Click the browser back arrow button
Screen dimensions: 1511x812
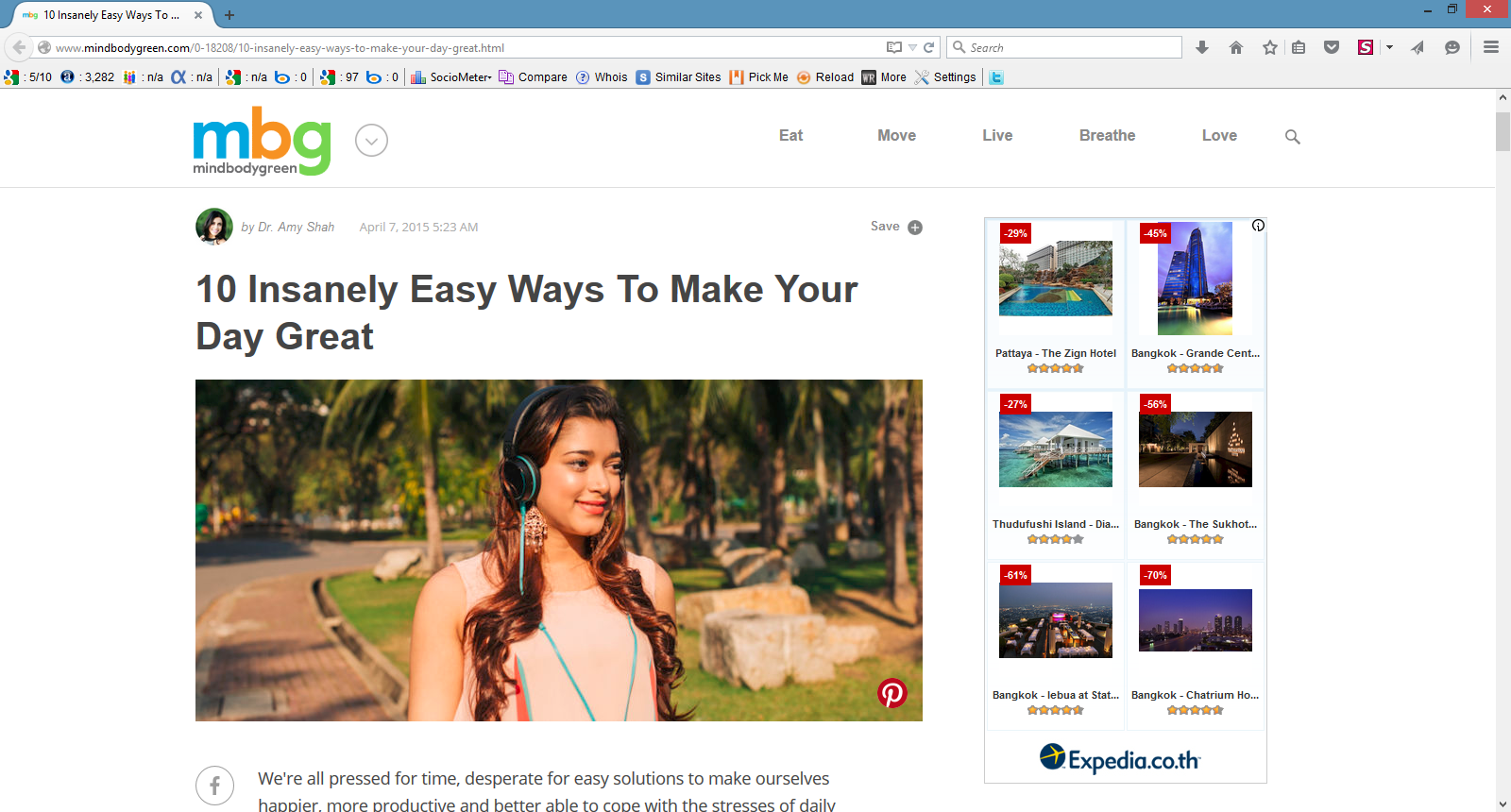coord(19,47)
